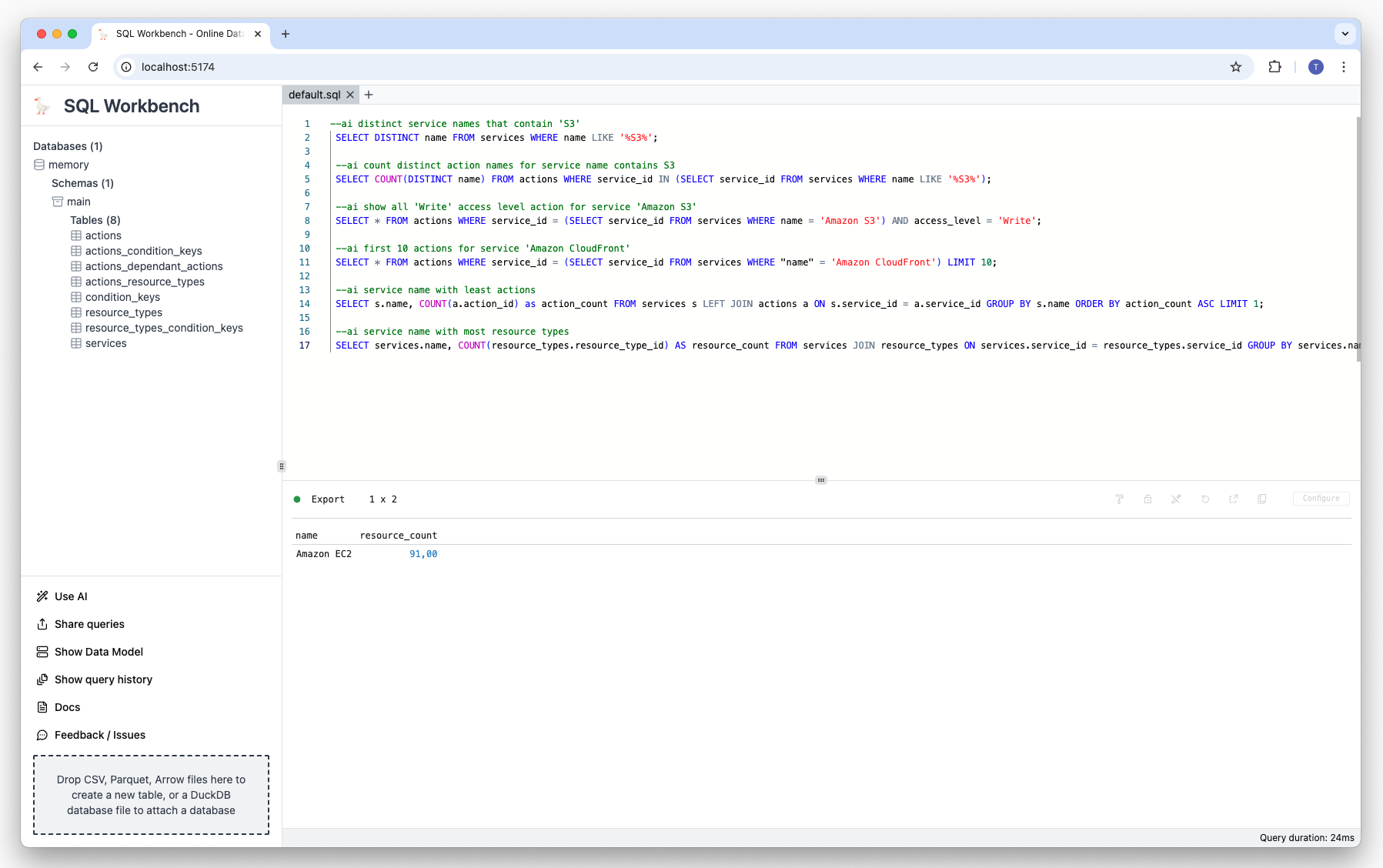Image resolution: width=1383 pixels, height=868 pixels.
Task: Click the open-in-new-window icon in results toolbar
Action: pyautogui.click(x=1234, y=499)
